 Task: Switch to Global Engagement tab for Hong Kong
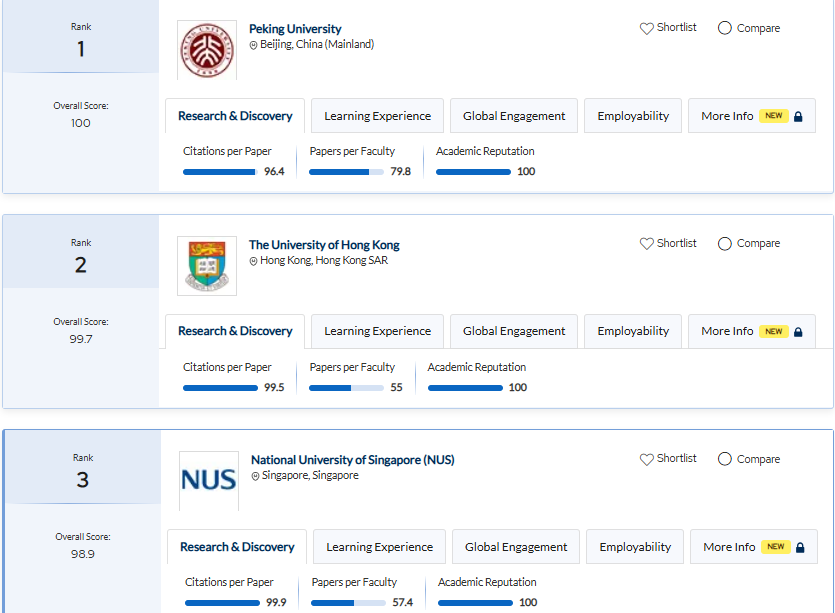[x=514, y=331]
